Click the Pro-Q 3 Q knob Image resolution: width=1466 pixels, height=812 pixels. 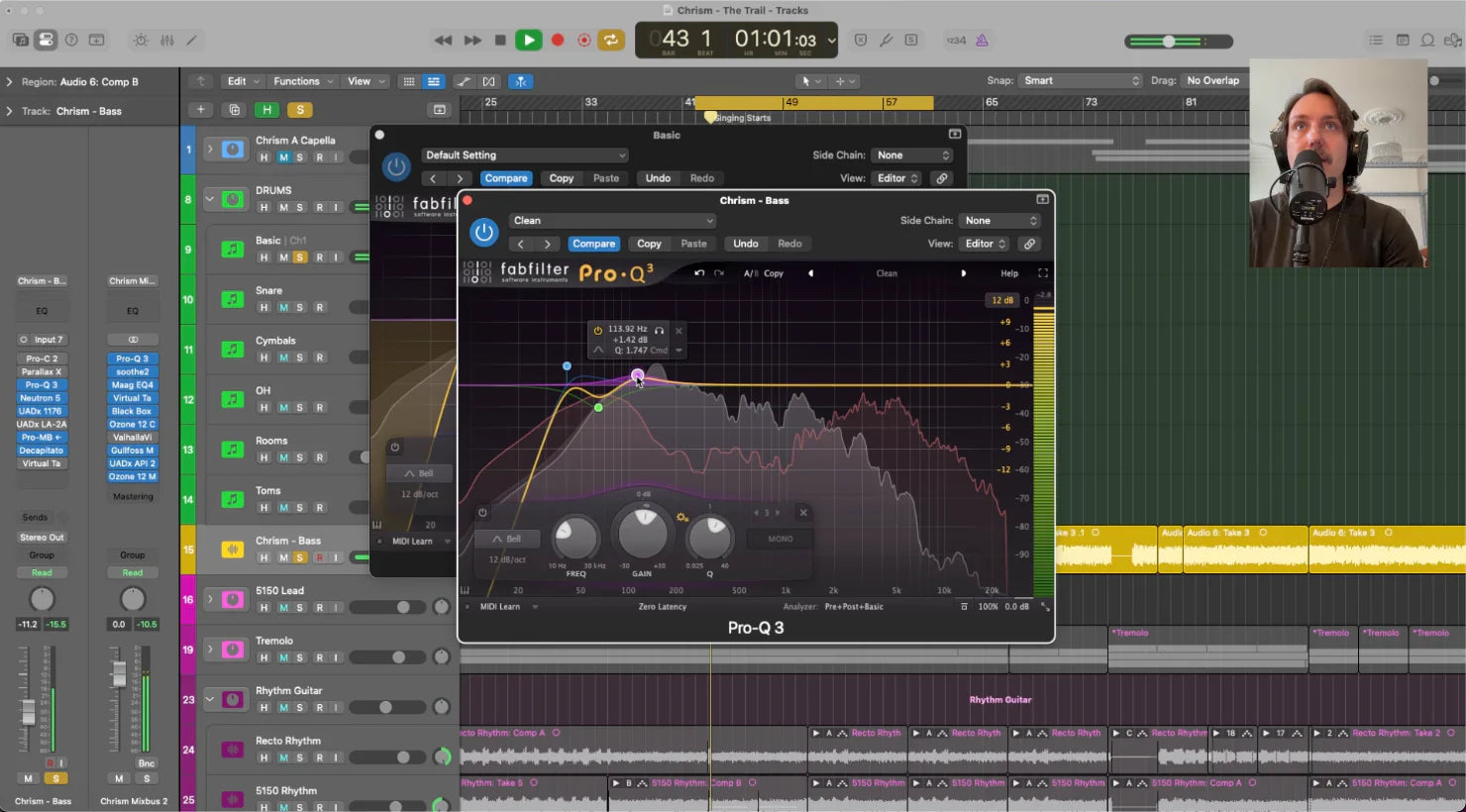point(709,537)
